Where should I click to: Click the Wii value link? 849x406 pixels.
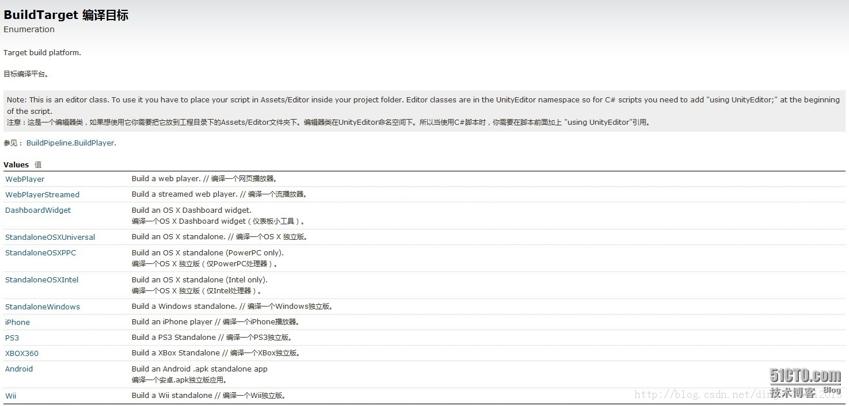click(11, 396)
